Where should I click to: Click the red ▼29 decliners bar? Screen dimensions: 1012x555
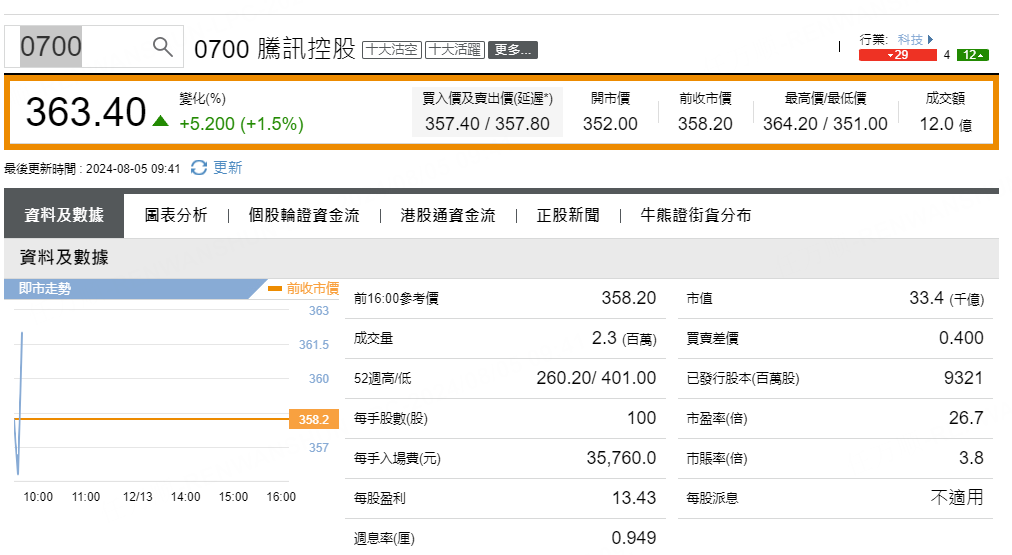coord(897,55)
